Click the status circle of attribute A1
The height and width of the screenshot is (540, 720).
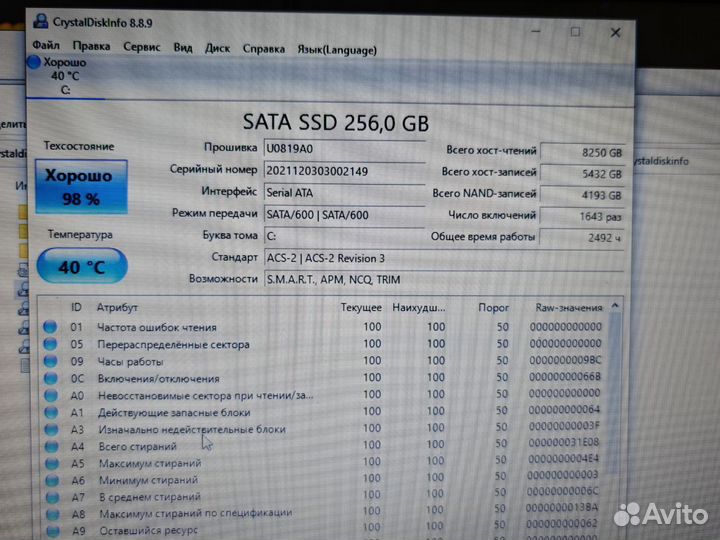coord(51,412)
